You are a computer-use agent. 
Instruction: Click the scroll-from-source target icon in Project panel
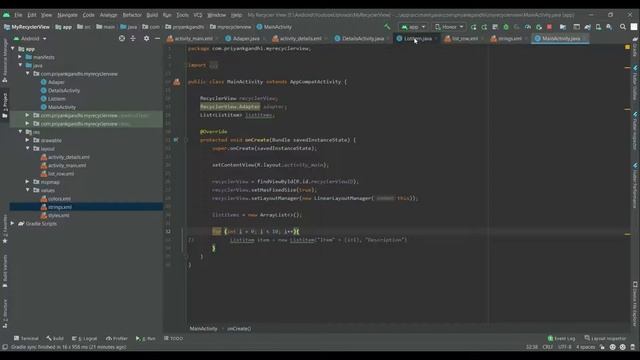click(122, 38)
